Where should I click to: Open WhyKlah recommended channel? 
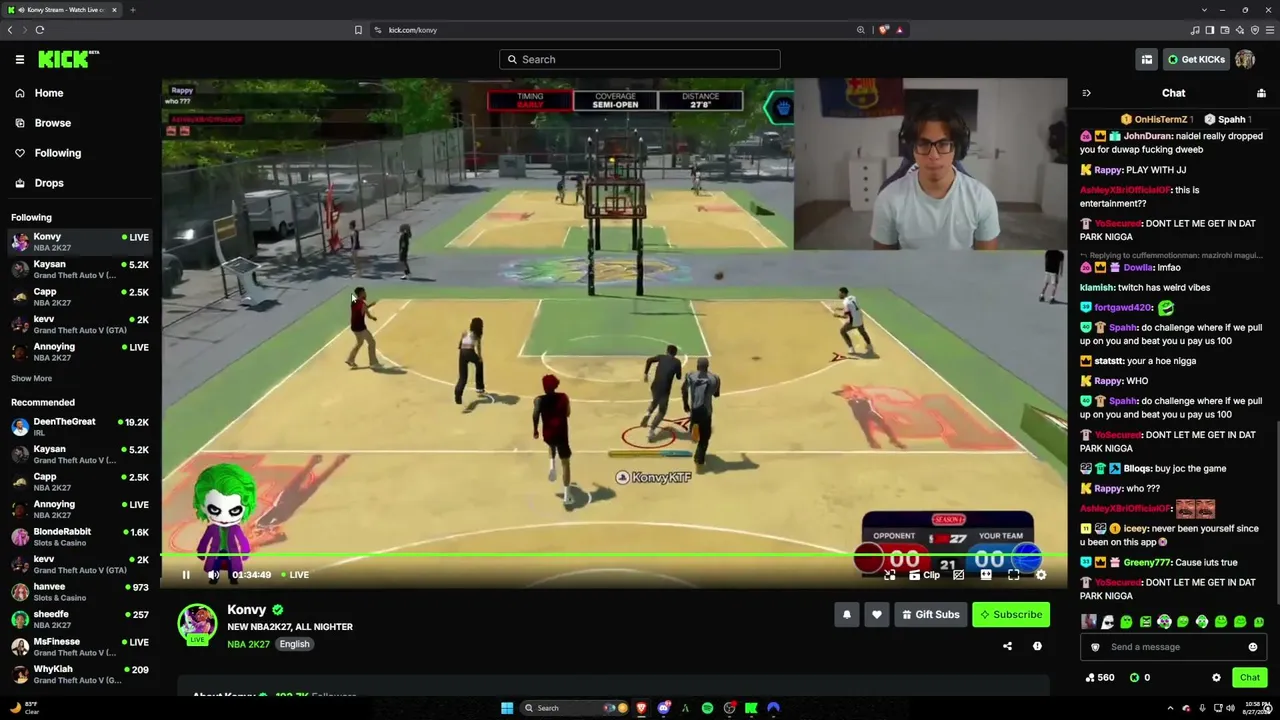coord(80,675)
